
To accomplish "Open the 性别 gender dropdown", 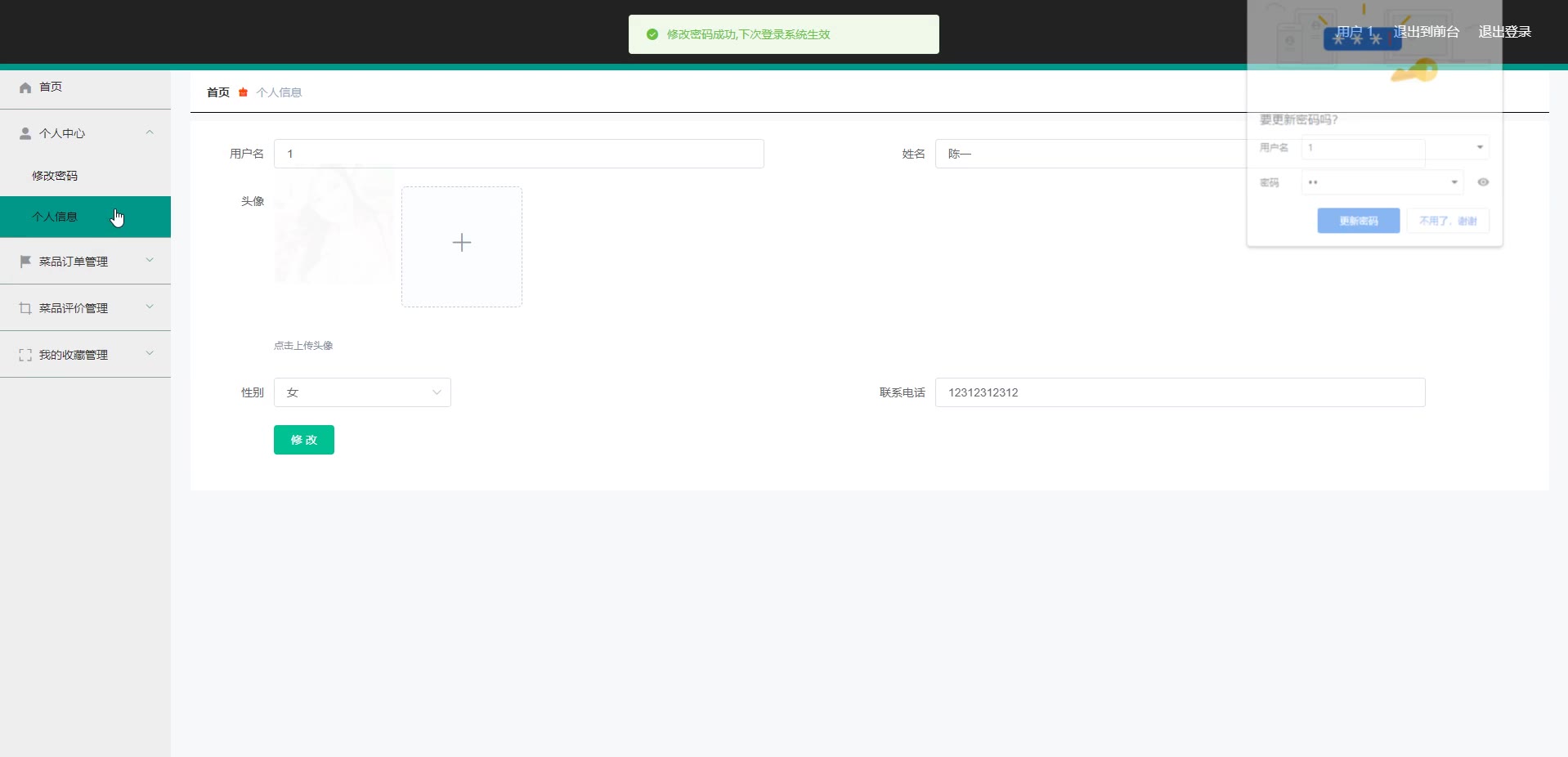I will (362, 392).
